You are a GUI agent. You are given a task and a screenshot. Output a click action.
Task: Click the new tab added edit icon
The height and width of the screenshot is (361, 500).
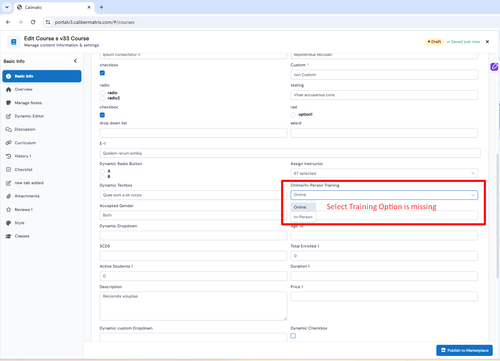click(x=9, y=183)
